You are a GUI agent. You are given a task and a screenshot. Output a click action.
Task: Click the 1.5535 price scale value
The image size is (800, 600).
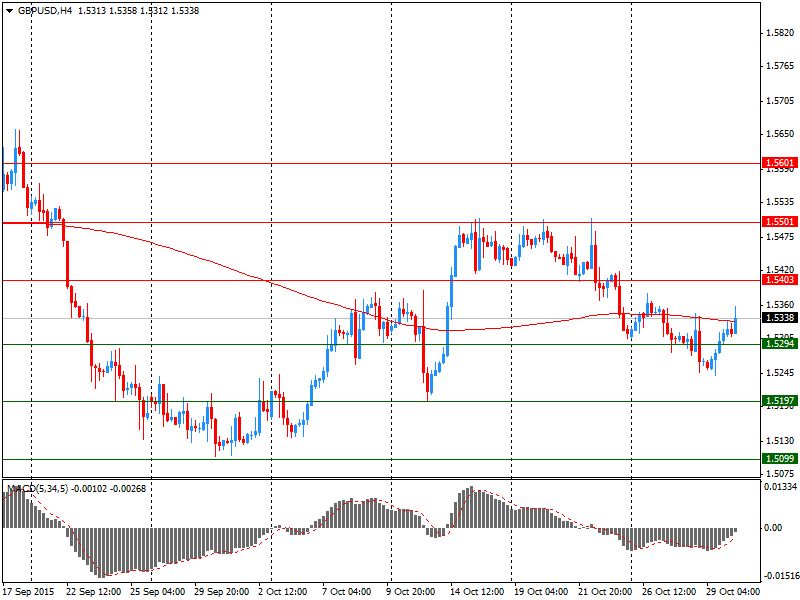(x=780, y=202)
